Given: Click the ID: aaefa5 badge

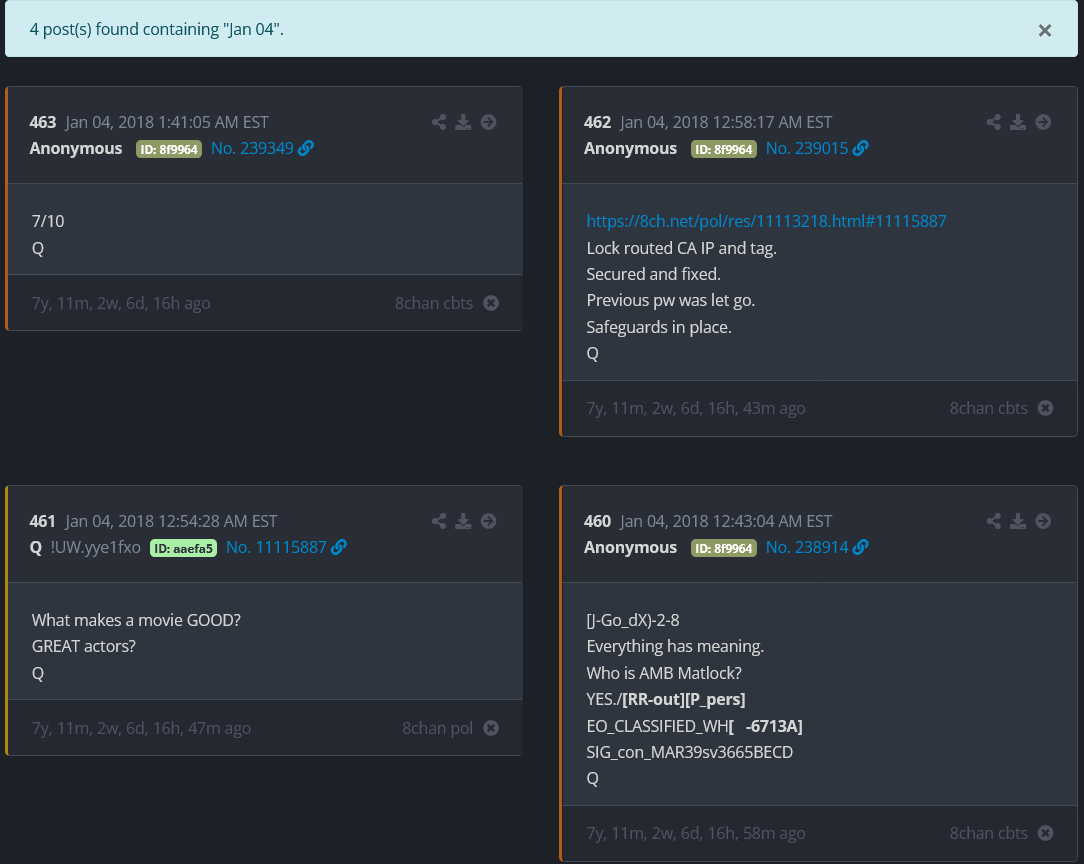Looking at the screenshot, I should pos(183,548).
